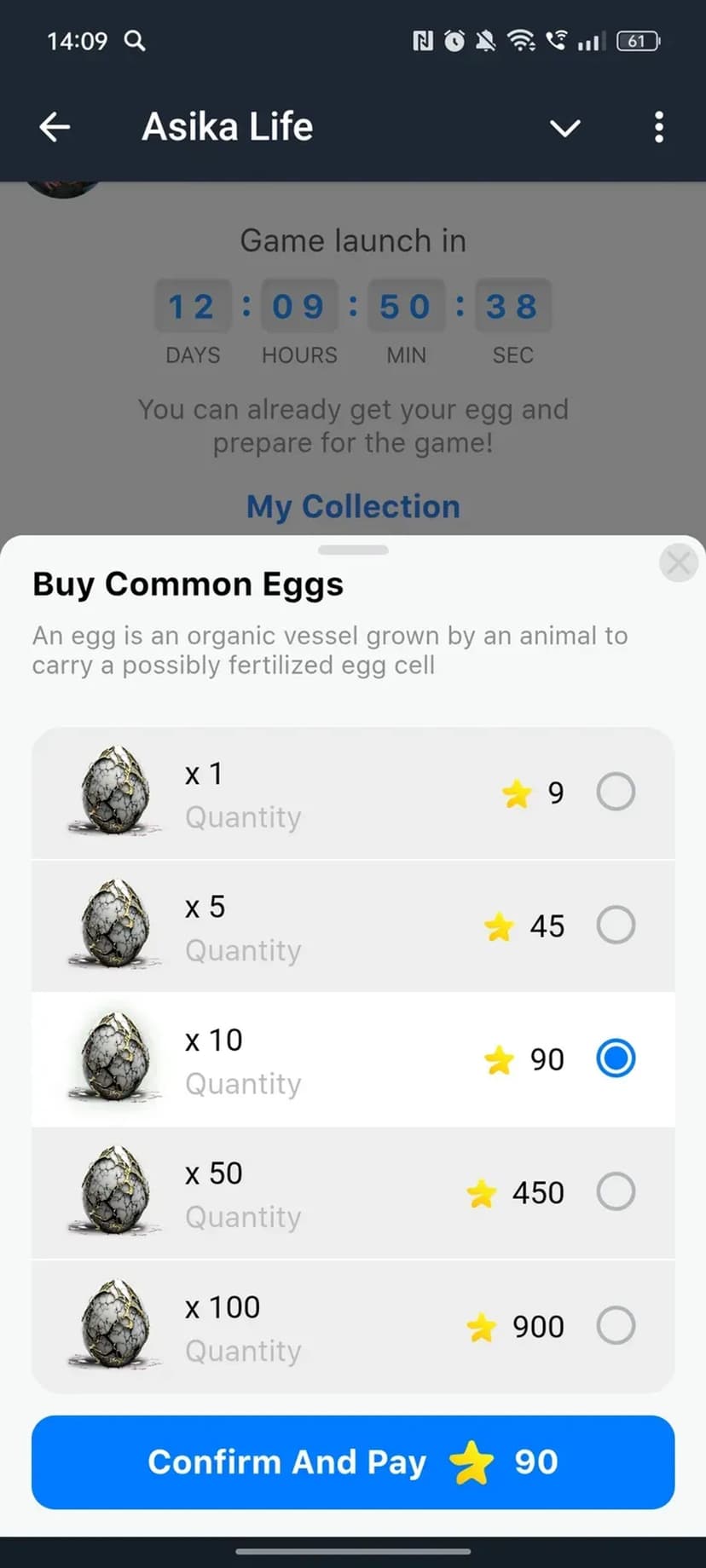The width and height of the screenshot is (706, 1568).
Task: Tap the star icon beside price 900
Action: (x=482, y=1327)
